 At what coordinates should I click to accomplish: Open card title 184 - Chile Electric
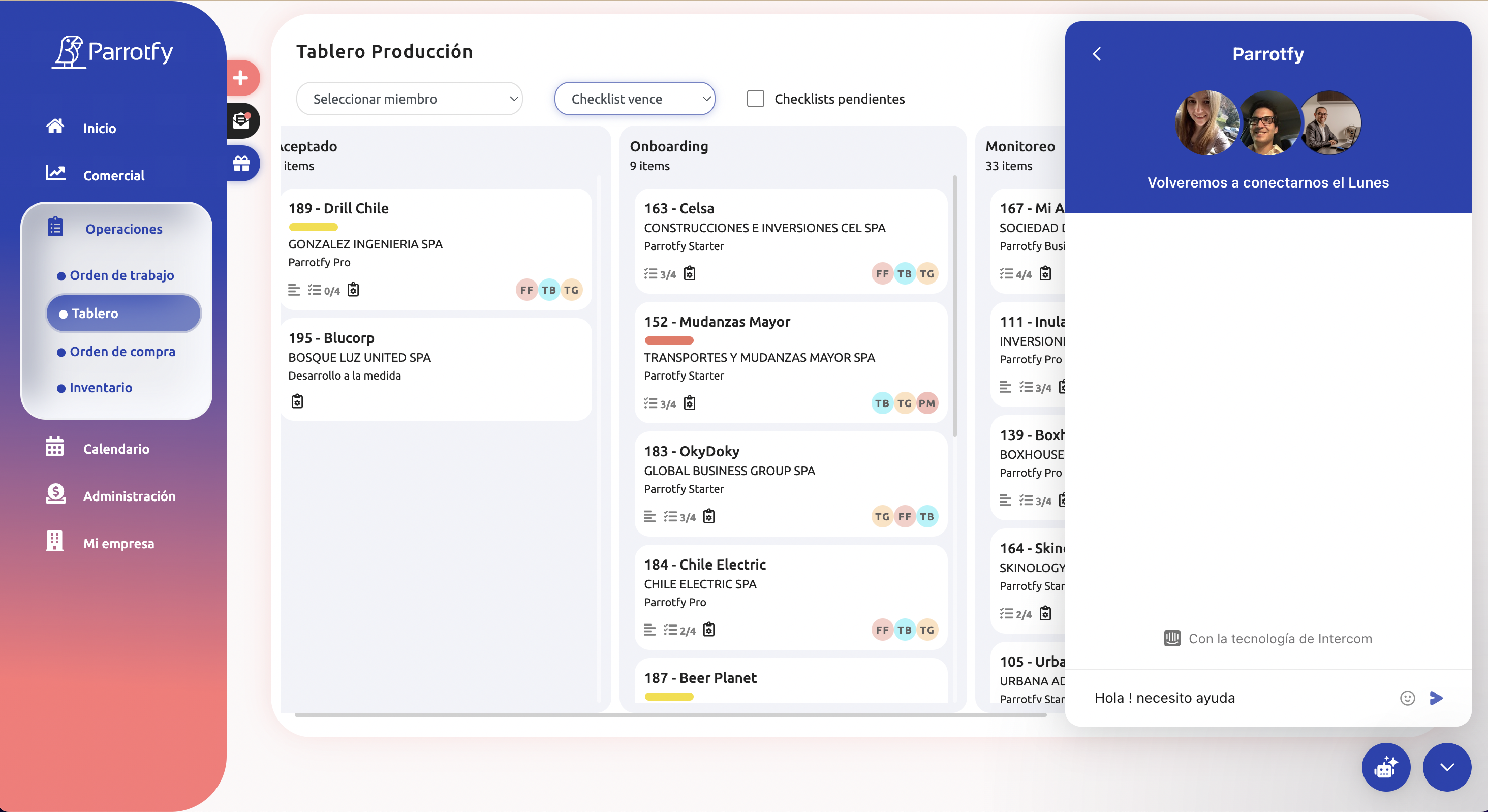(x=705, y=564)
